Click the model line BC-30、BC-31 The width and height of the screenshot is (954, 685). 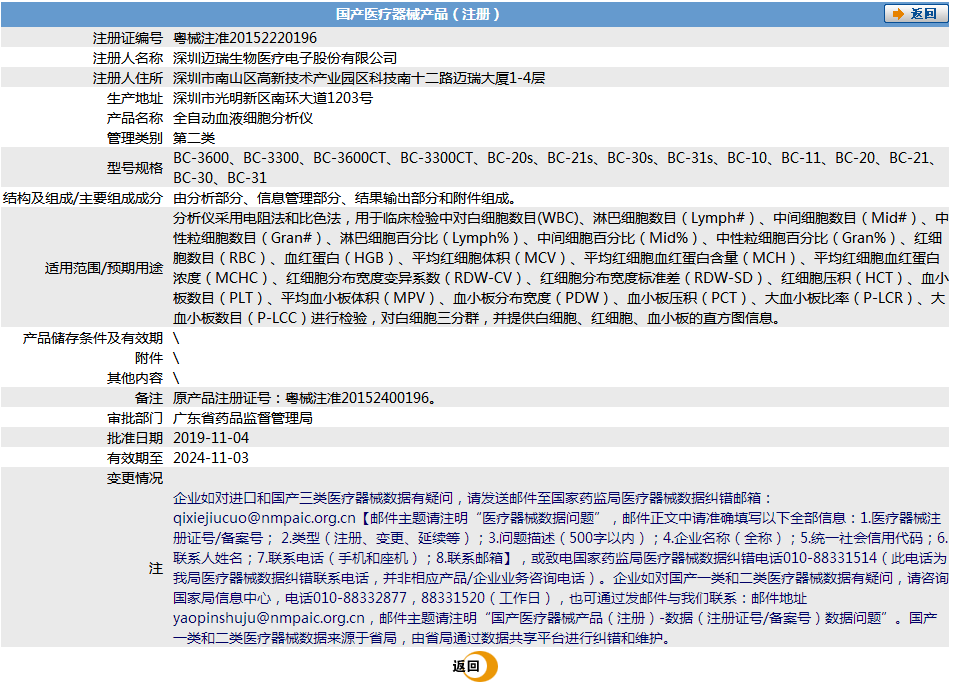pyautogui.click(x=220, y=178)
